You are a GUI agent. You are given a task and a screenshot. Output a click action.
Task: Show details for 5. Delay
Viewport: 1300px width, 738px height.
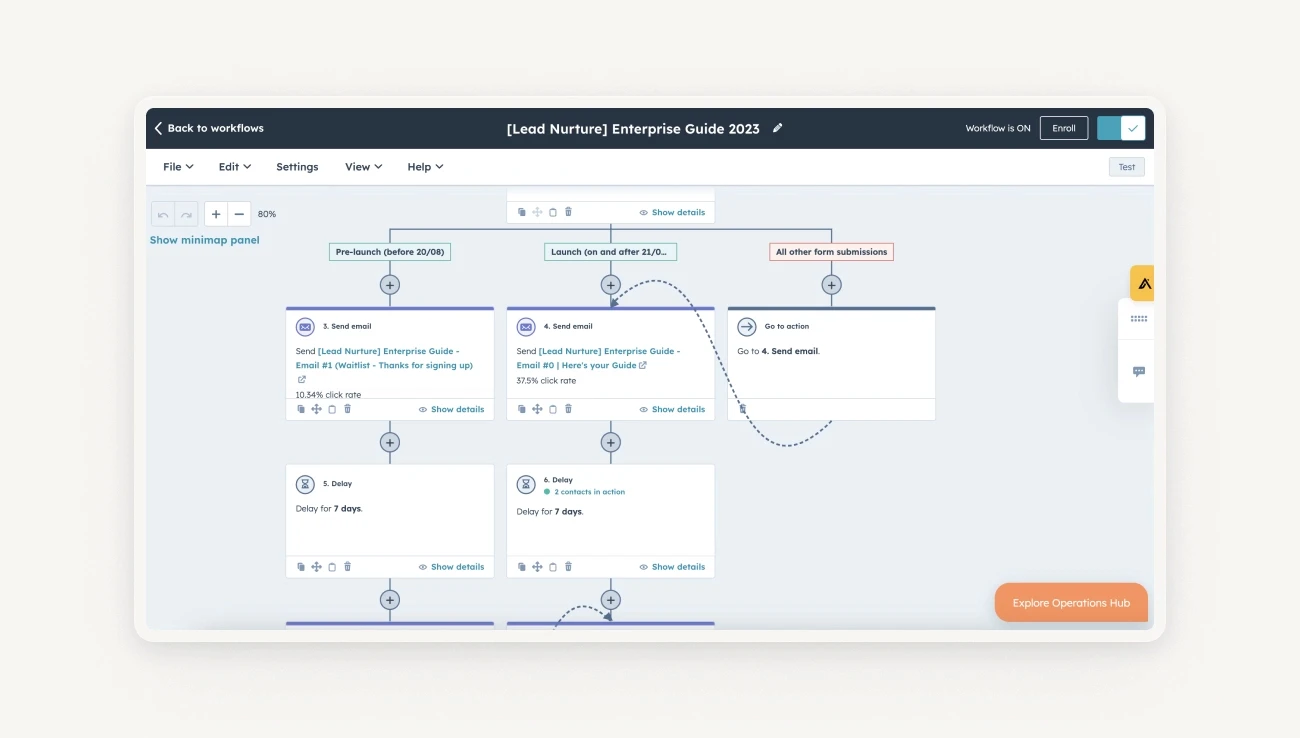pyautogui.click(x=451, y=567)
